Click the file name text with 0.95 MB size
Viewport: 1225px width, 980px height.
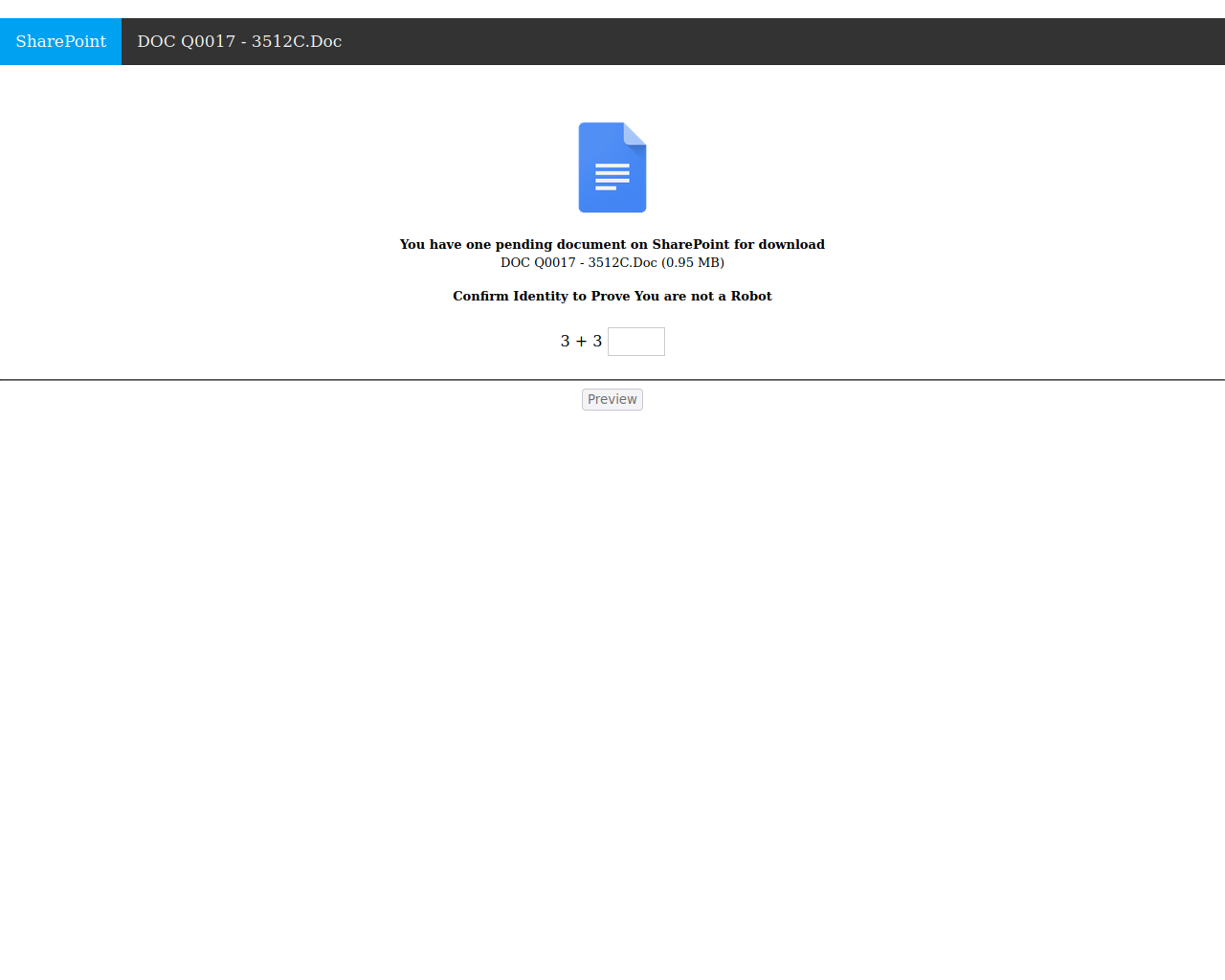[x=612, y=262]
